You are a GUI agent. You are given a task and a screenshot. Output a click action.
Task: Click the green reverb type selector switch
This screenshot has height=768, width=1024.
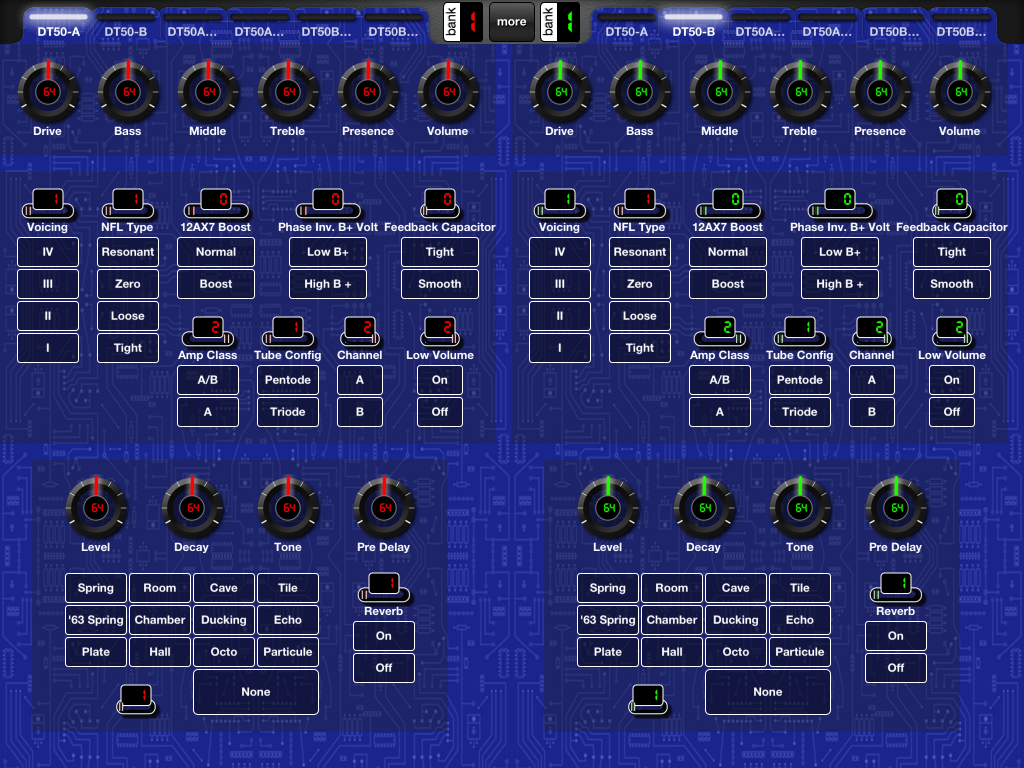coord(648,699)
